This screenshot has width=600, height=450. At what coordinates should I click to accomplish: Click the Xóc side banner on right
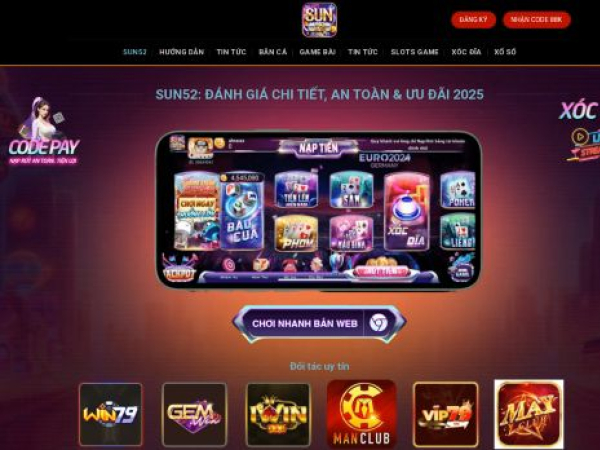579,130
